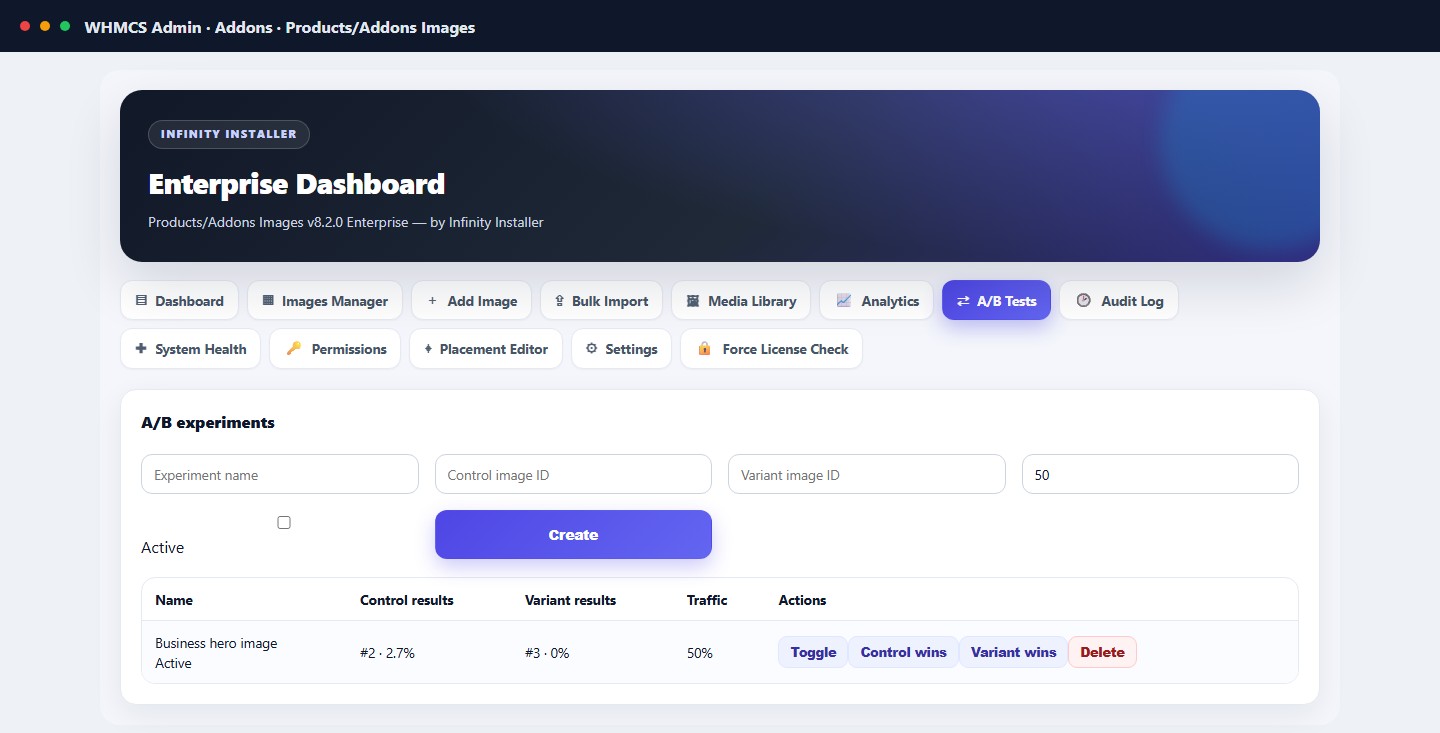Focus the Experiment name field
This screenshot has width=1440, height=733.
pyautogui.click(x=280, y=474)
